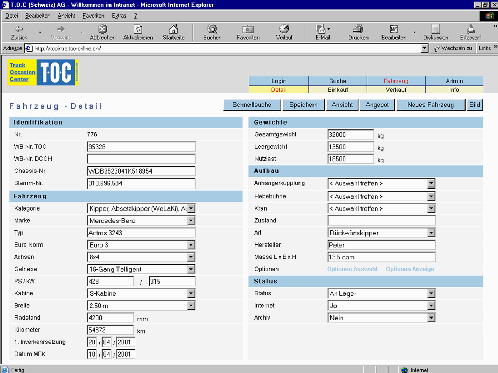Click the empty Zustand input field
This screenshot has width=498, height=373.
(x=382, y=221)
